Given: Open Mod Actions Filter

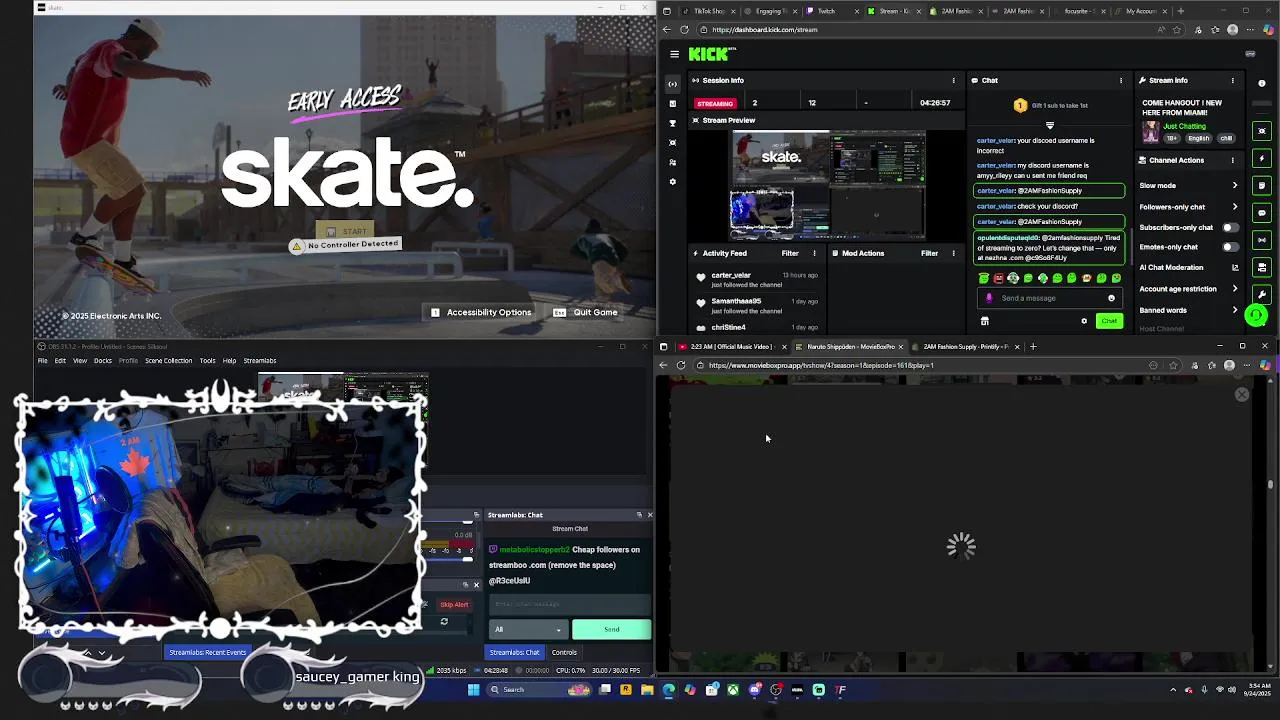Looking at the screenshot, I should coord(929,253).
